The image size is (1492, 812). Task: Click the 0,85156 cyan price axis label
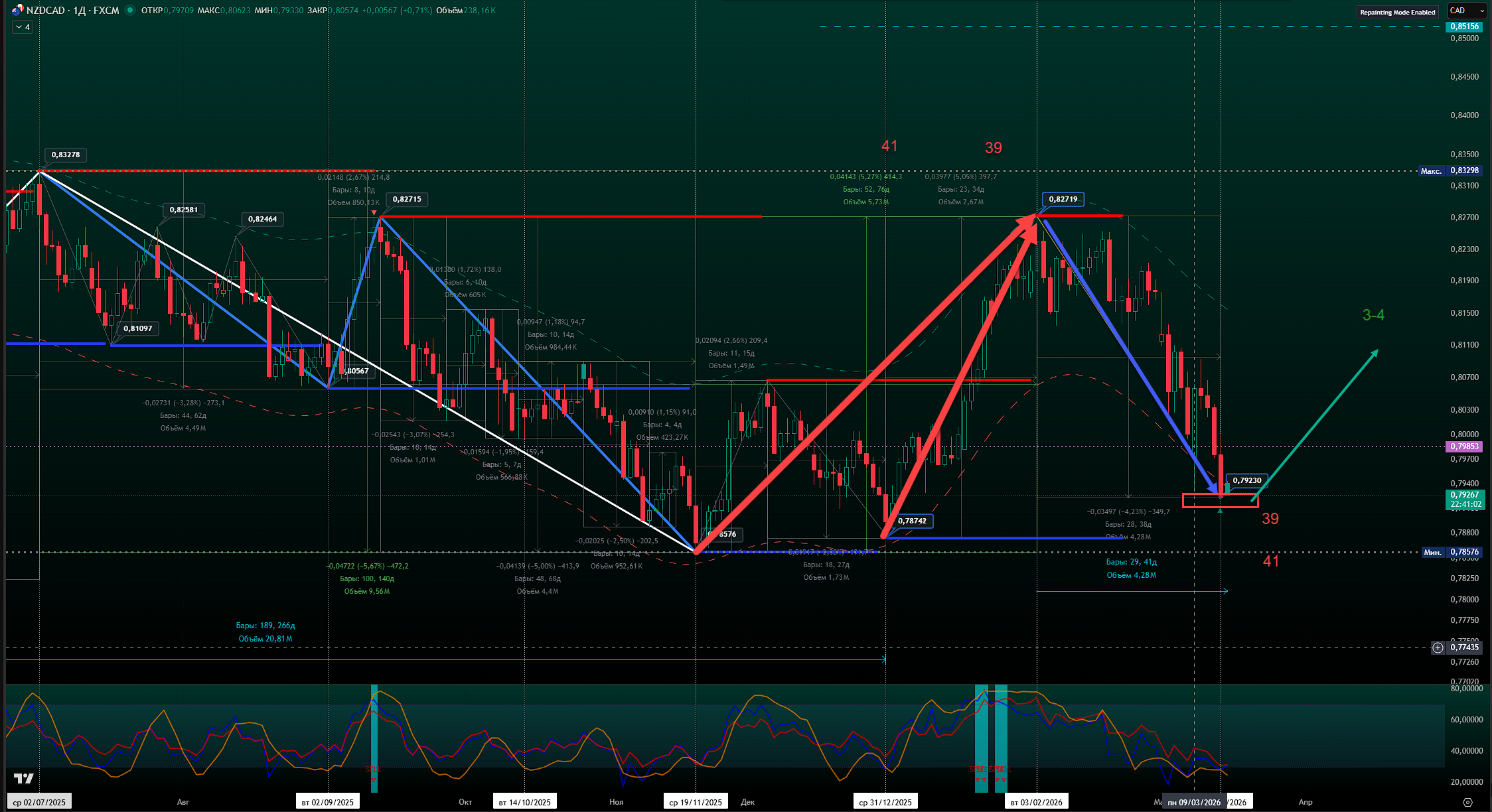click(1463, 27)
